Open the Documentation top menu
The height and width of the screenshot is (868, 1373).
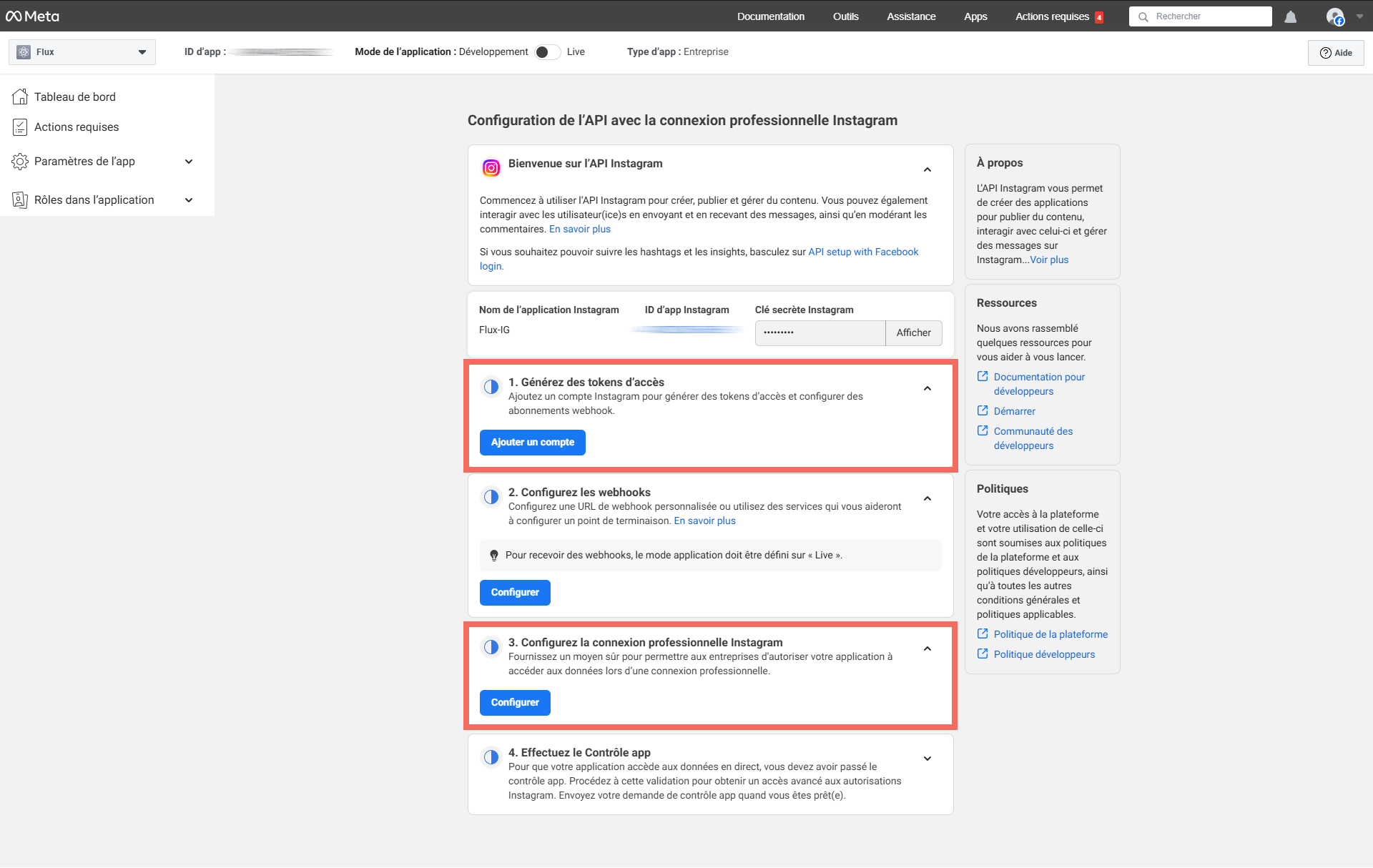coord(771,16)
